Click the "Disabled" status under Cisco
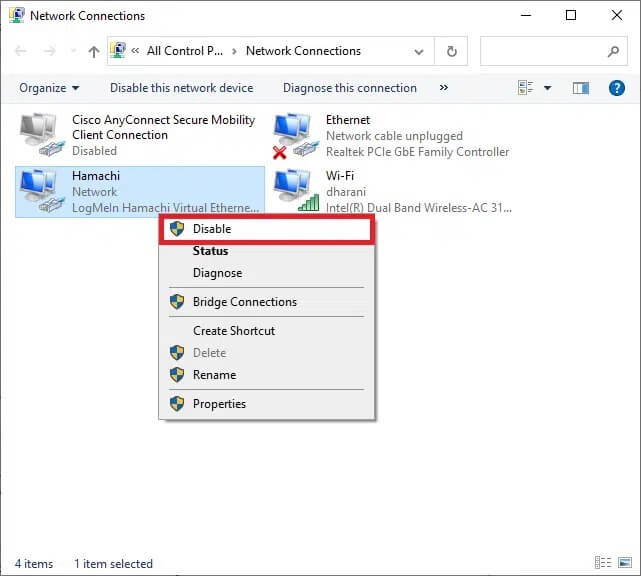This screenshot has height=576, width=641. (94, 151)
